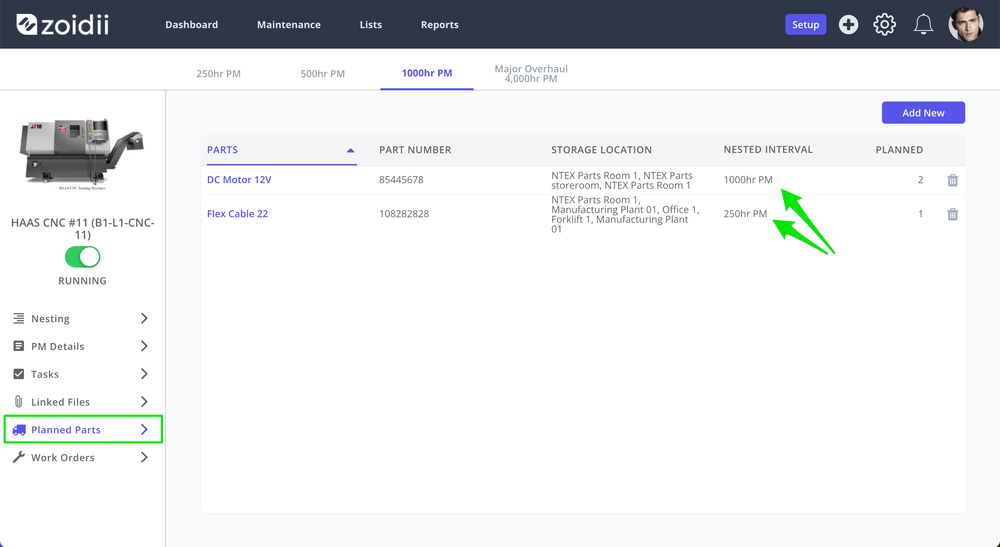Open the Maintenance menu

(x=289, y=24)
